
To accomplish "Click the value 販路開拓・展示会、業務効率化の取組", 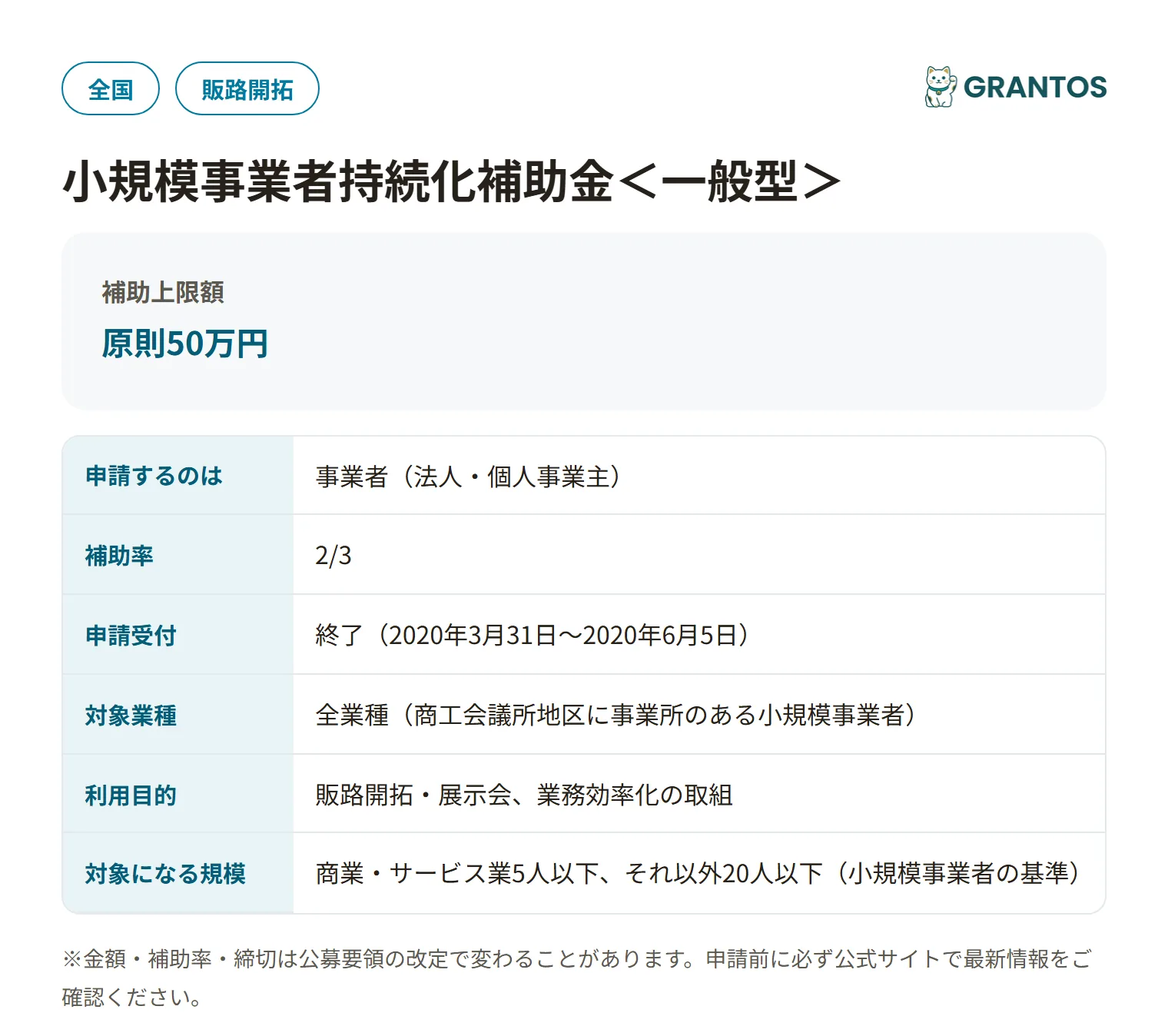I will (x=524, y=795).
